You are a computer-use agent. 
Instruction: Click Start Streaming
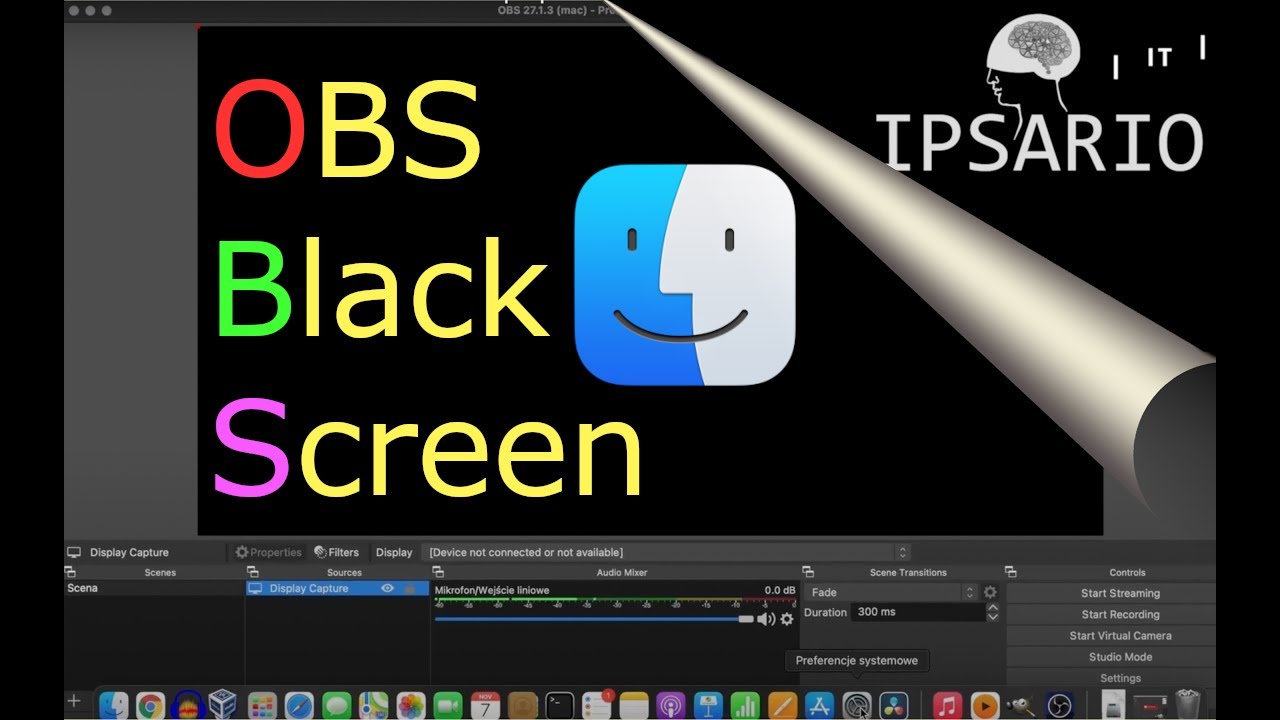(x=1120, y=593)
